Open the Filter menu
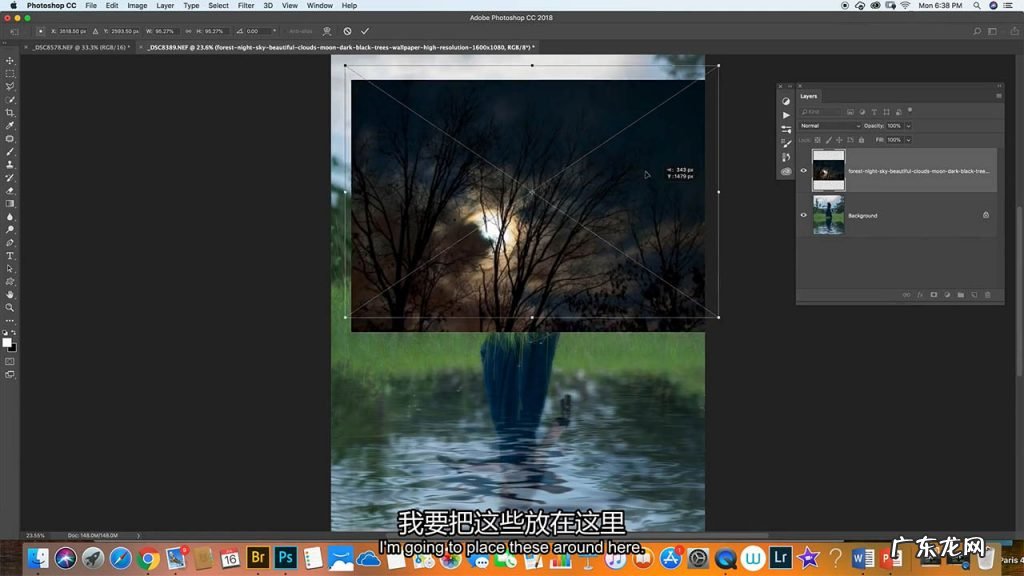 point(245,5)
